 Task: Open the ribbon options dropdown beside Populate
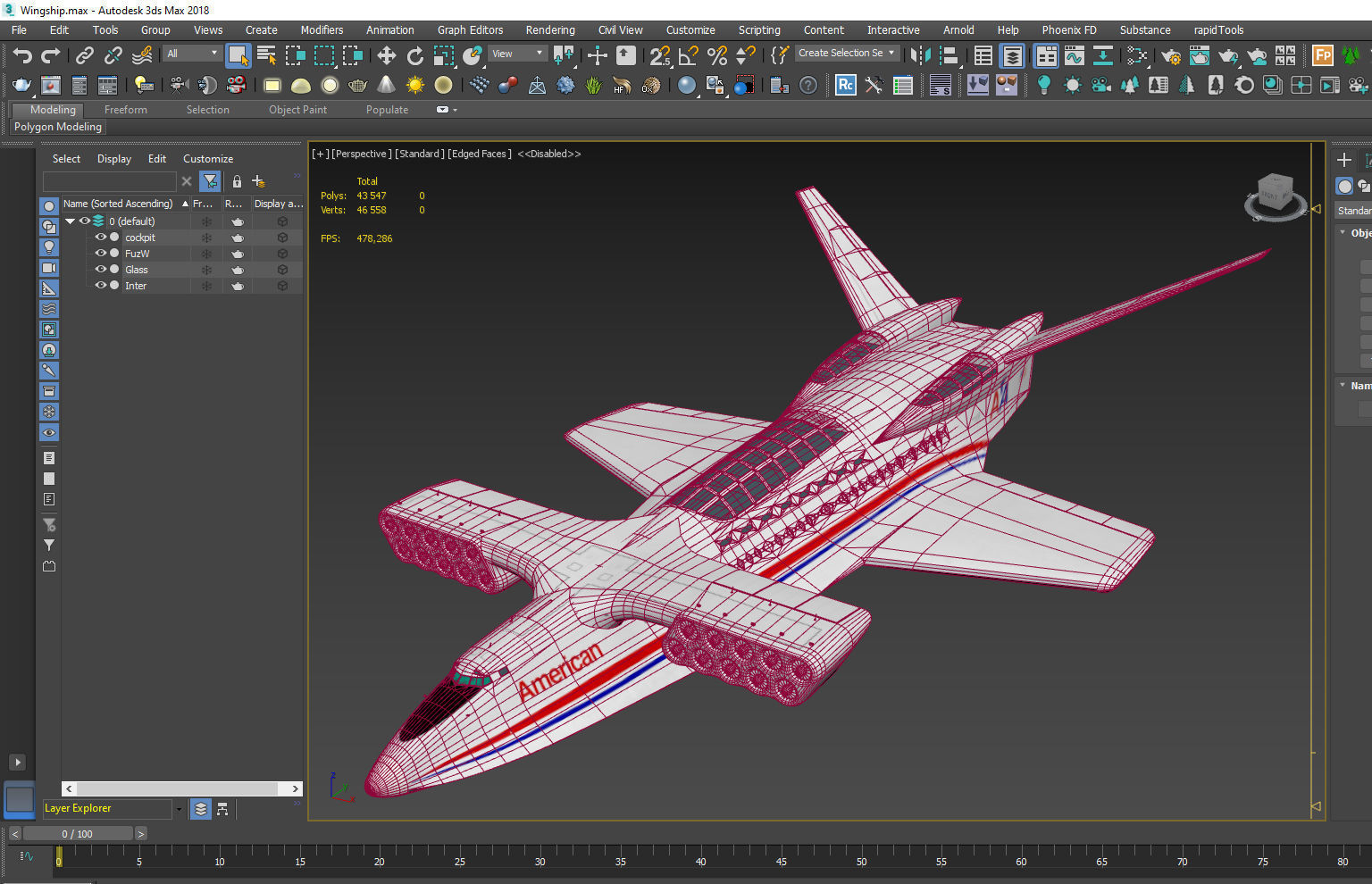[x=446, y=110]
